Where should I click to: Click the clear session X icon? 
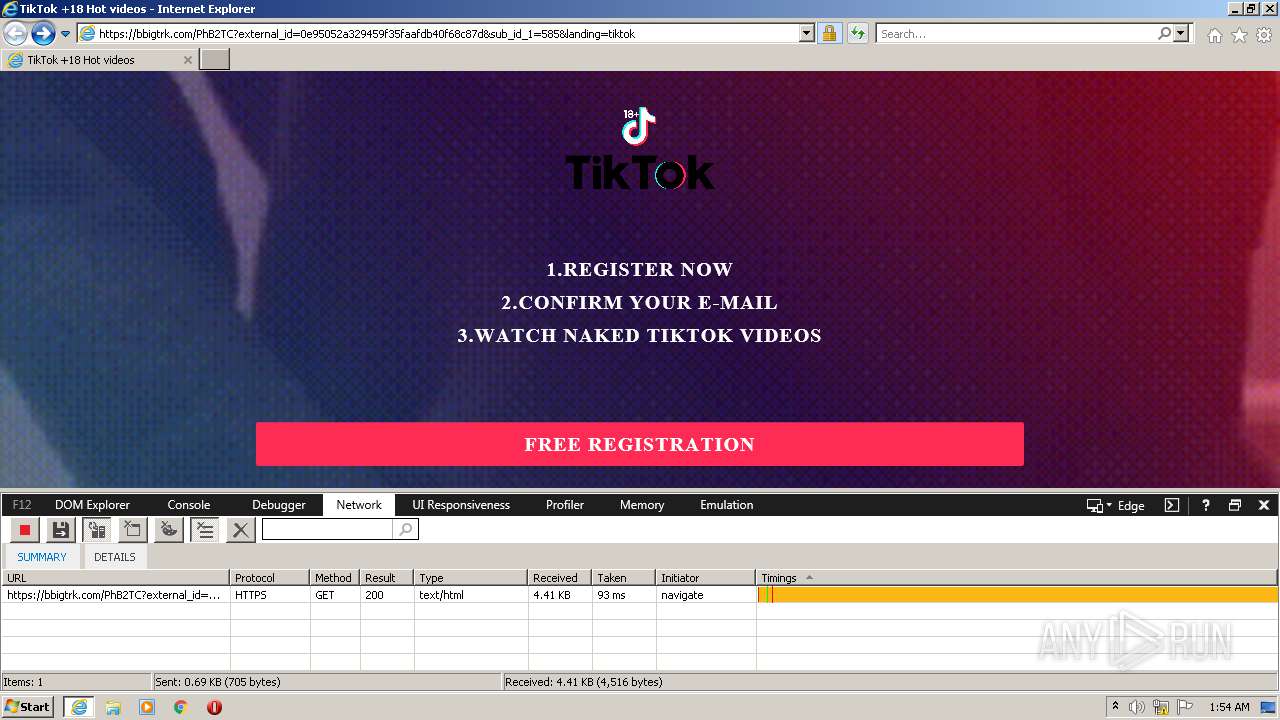240,530
